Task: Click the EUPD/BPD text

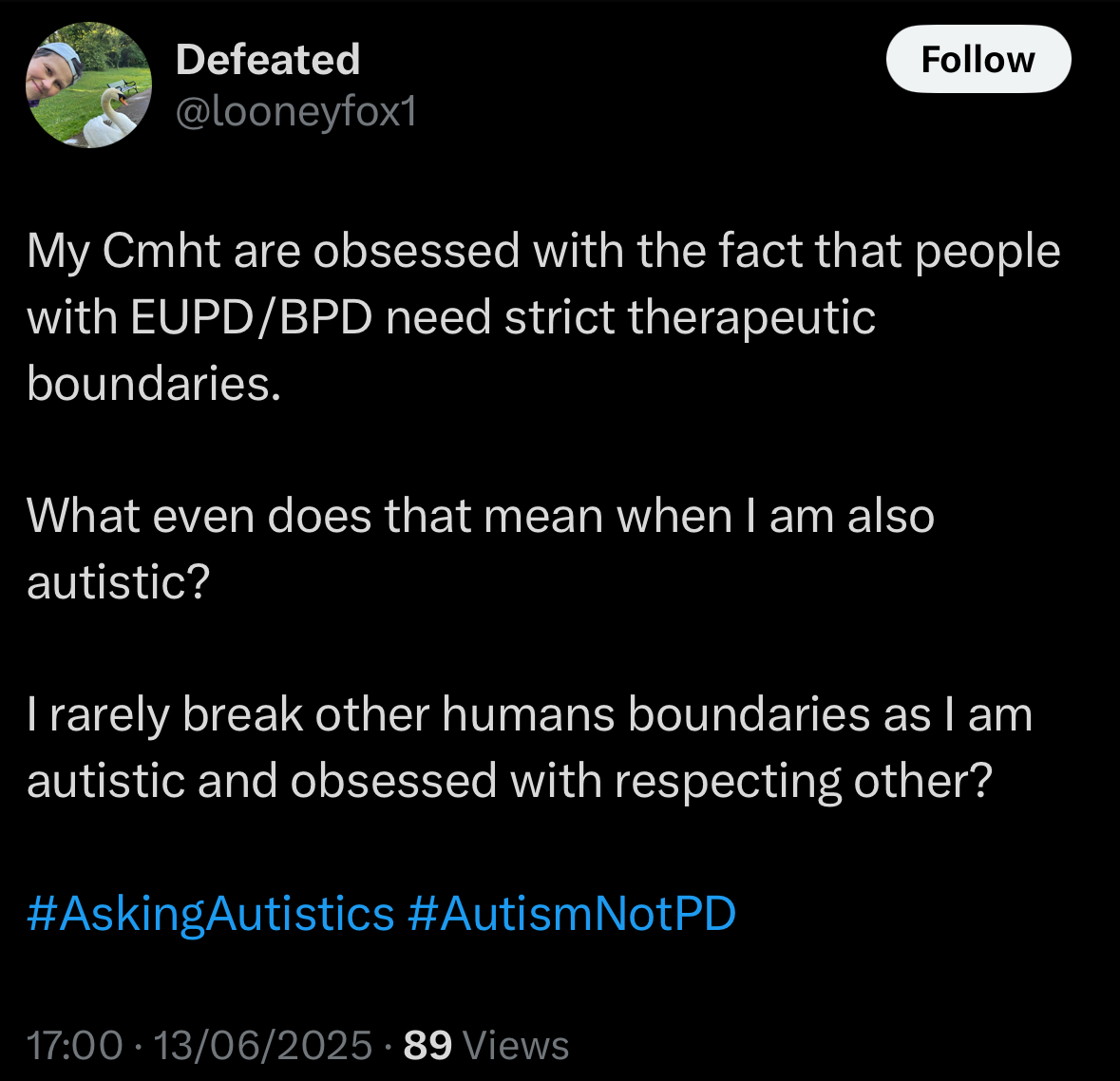Action: click(252, 317)
